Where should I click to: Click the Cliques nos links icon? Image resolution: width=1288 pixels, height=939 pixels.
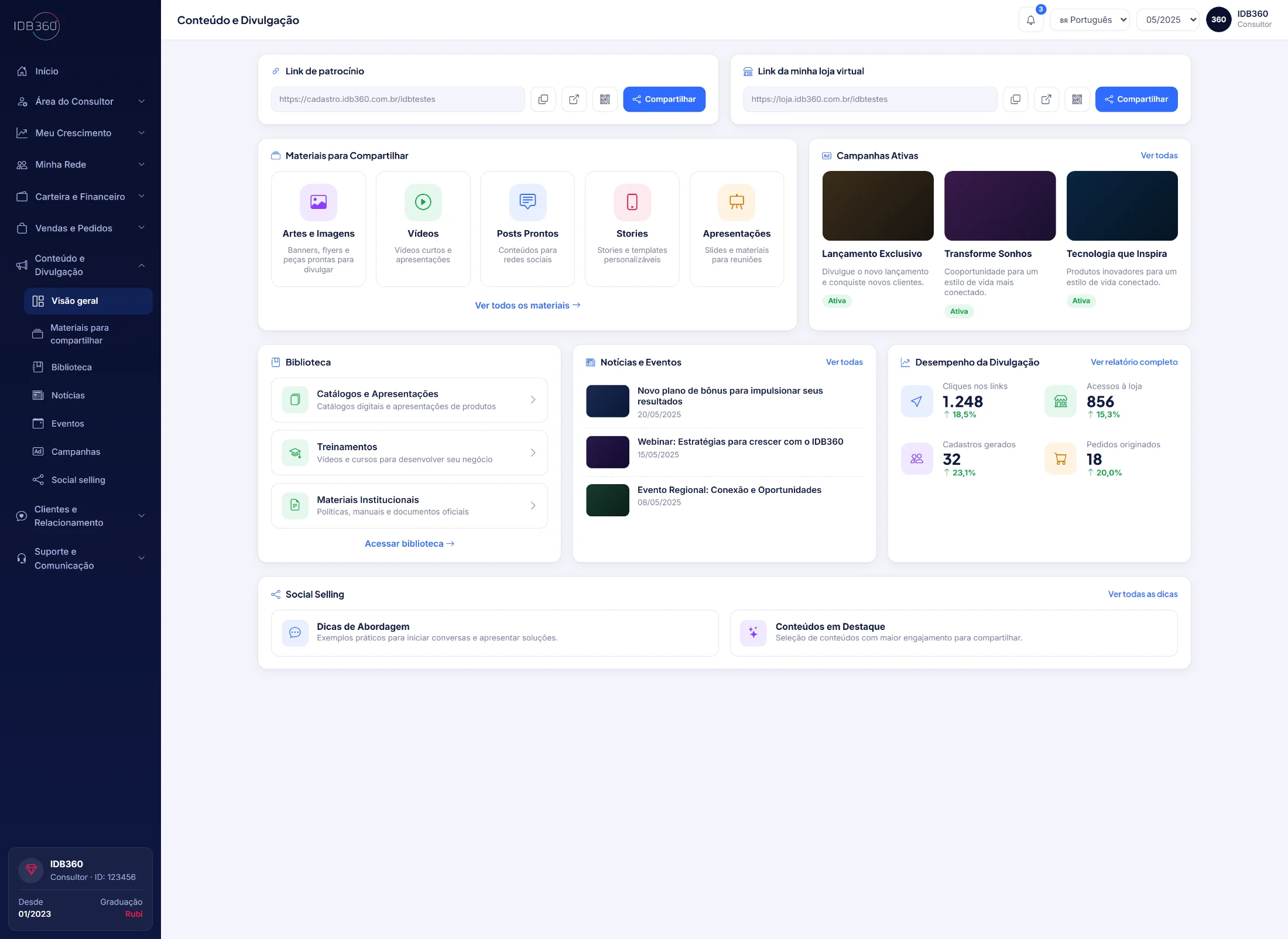pos(917,401)
